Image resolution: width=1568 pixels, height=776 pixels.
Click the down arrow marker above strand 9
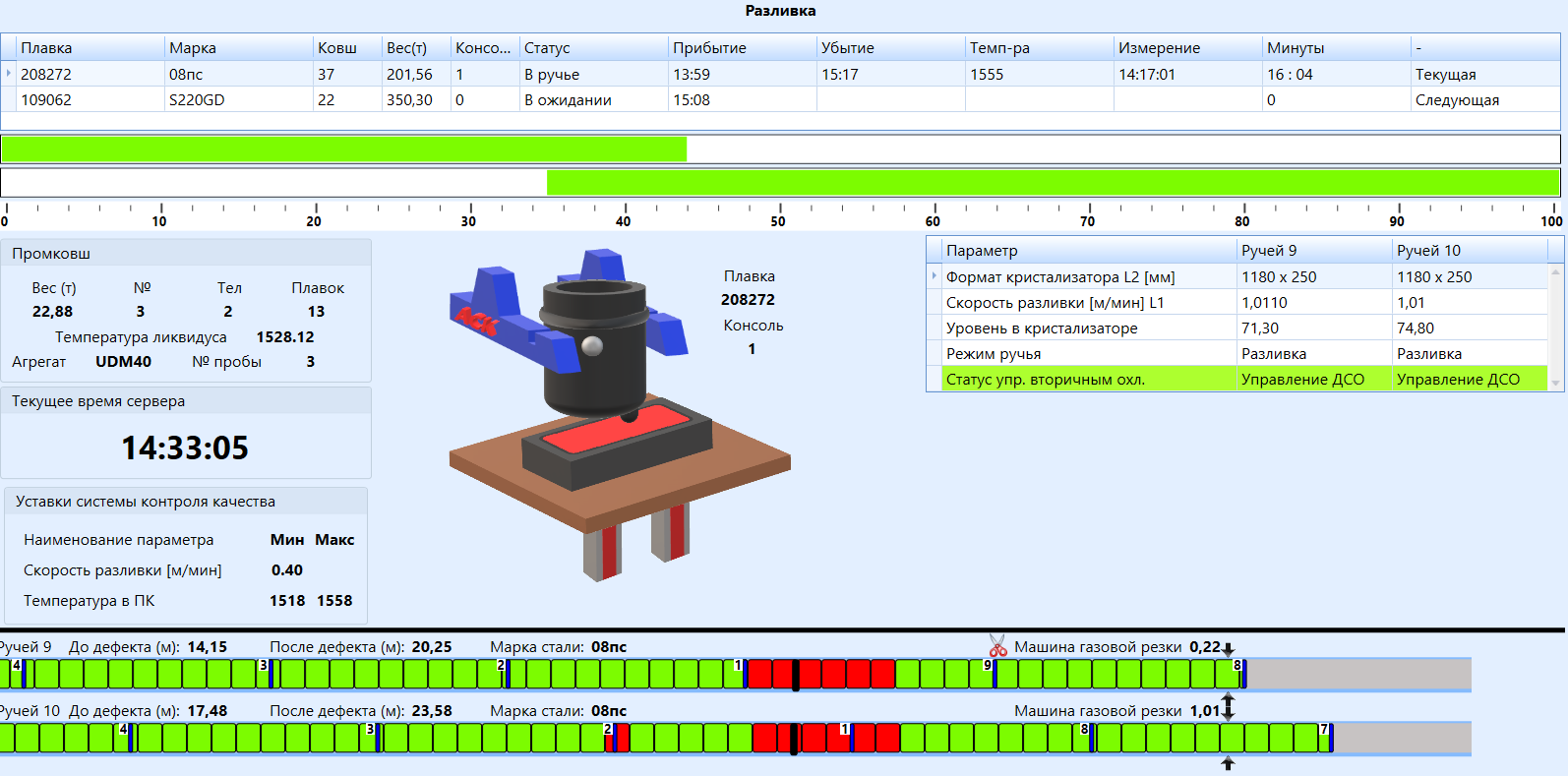(1228, 649)
